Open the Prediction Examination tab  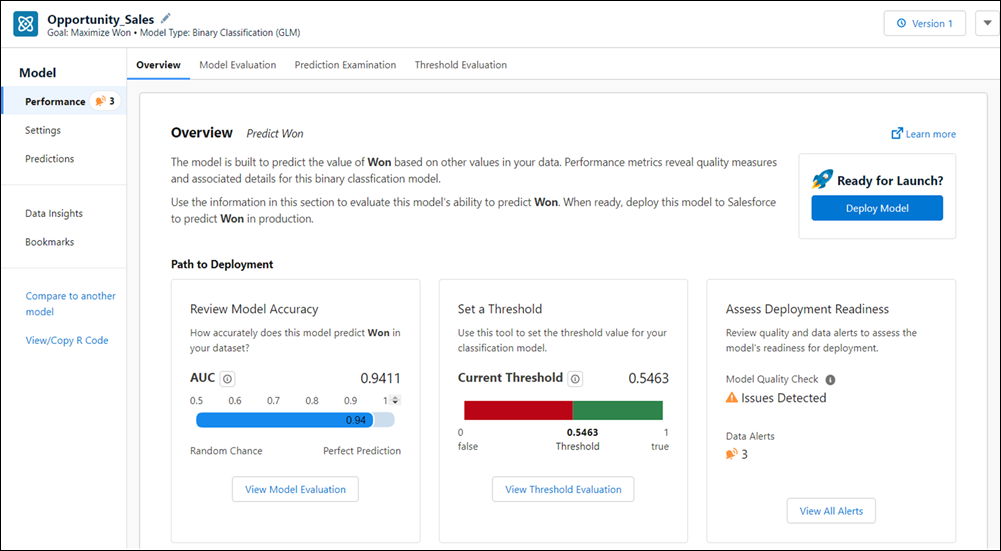pos(345,64)
